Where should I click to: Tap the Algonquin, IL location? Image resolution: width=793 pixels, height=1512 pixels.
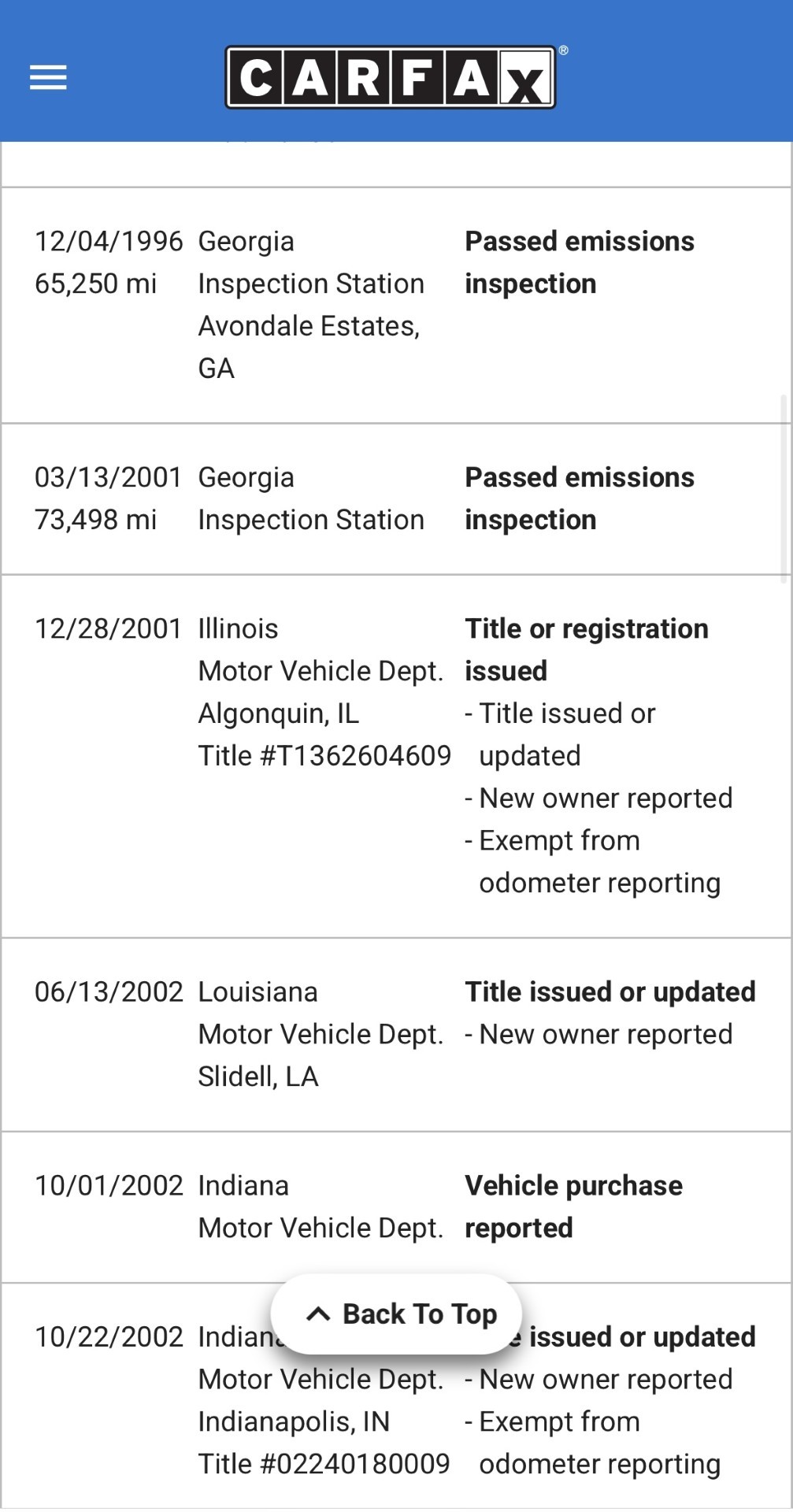[x=278, y=713]
